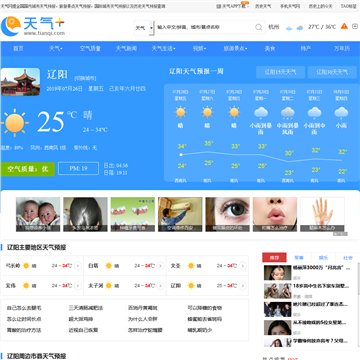Open the lips close-up thumbnail
This screenshot has width=360, height=360.
(x=275, y=214)
